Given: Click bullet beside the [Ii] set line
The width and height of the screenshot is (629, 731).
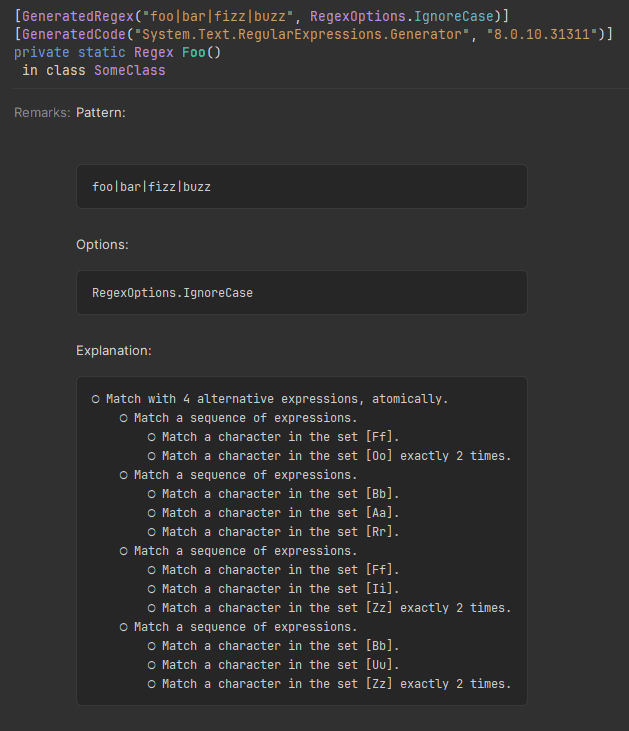Looking at the screenshot, I should pos(152,589).
